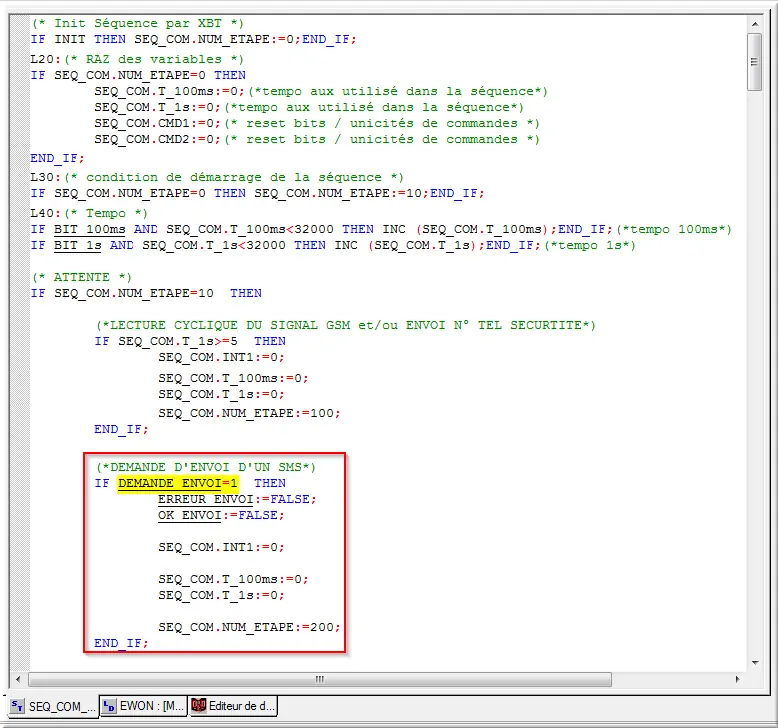This screenshot has height=728, width=778.
Task: Click the BIT_100ms variable
Action: pos(90,229)
